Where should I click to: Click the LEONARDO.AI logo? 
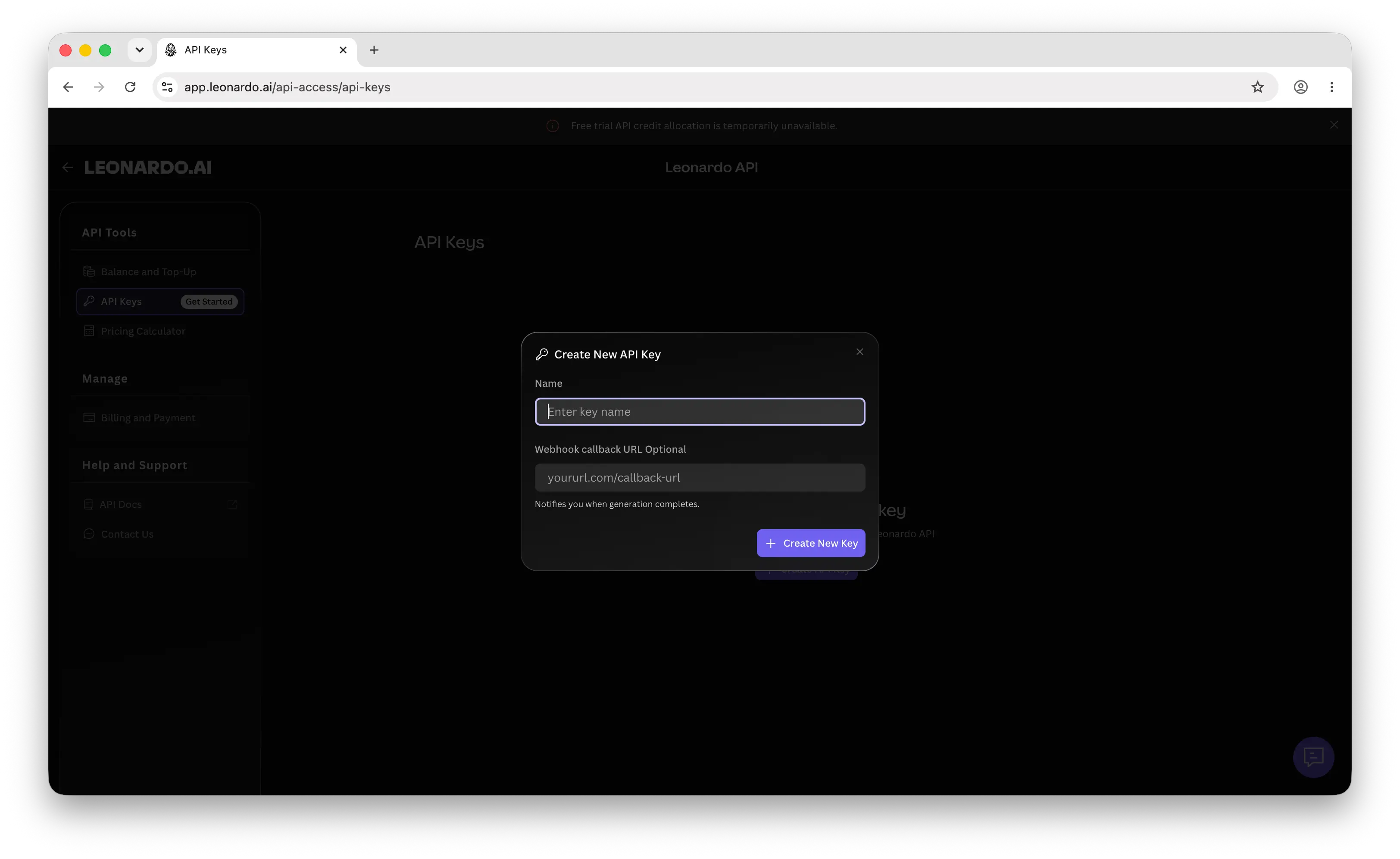[148, 168]
